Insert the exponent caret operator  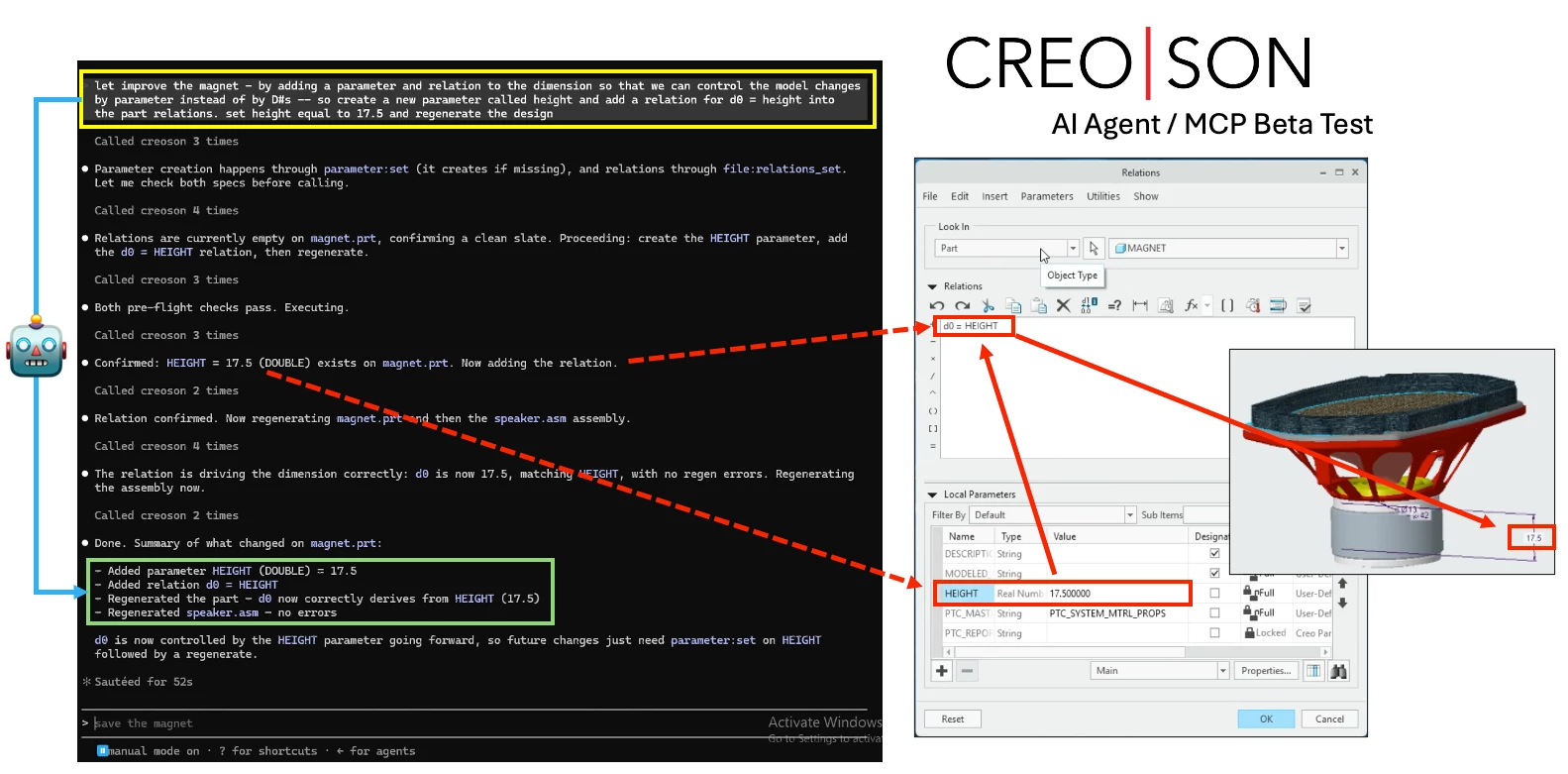point(932,393)
